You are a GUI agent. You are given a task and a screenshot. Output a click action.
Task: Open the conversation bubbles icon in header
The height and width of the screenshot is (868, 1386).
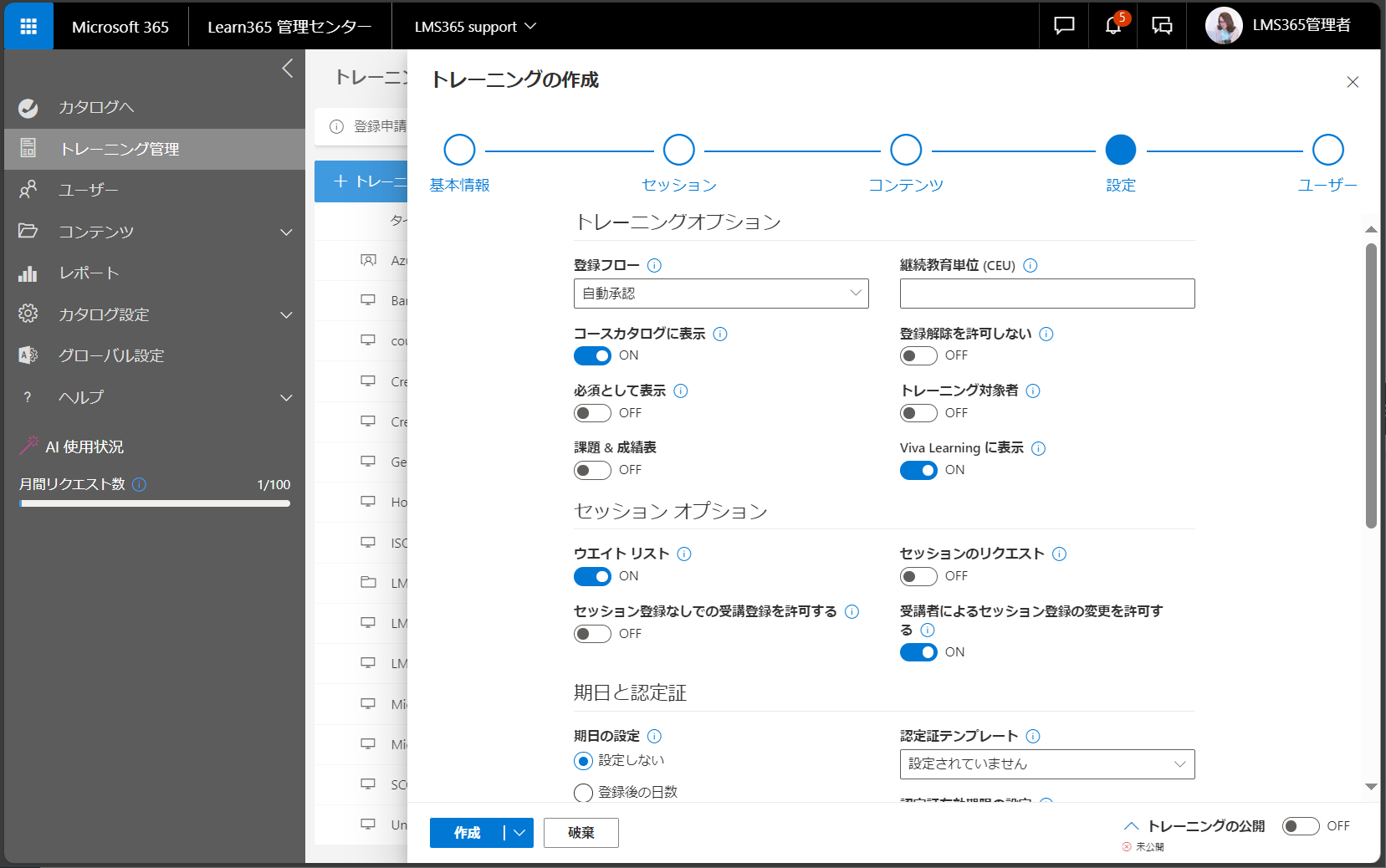point(1162,26)
